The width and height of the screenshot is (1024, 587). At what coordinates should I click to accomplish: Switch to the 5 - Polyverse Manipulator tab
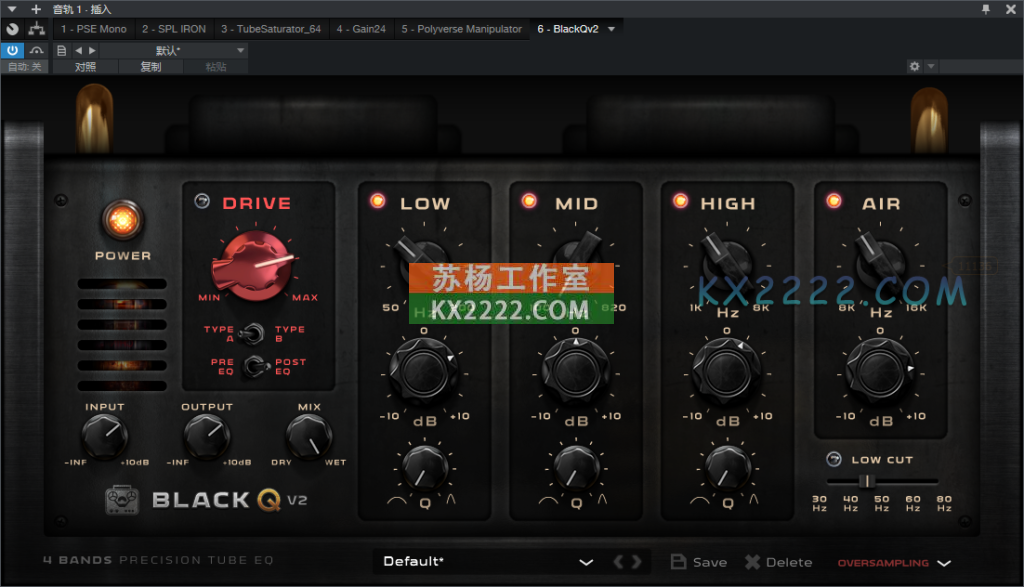[x=461, y=29]
